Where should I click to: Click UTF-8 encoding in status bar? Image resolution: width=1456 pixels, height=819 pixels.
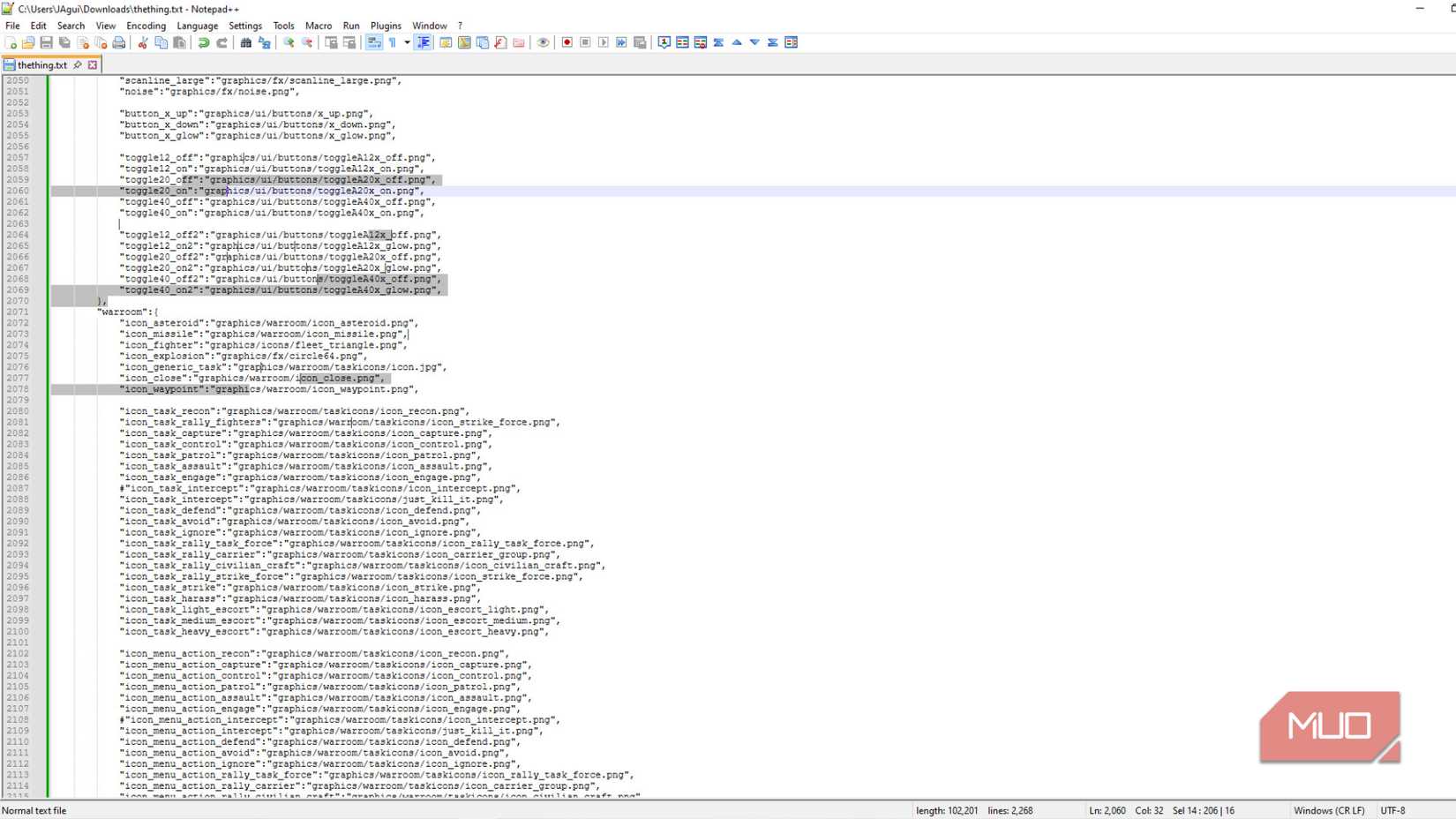point(1392,810)
